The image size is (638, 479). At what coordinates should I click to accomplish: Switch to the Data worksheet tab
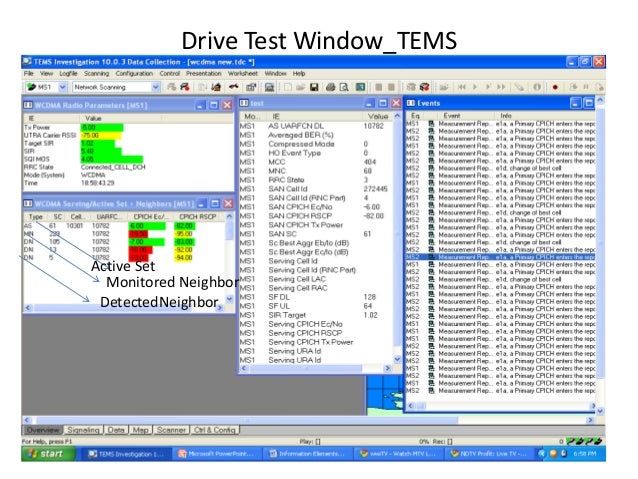click(116, 430)
